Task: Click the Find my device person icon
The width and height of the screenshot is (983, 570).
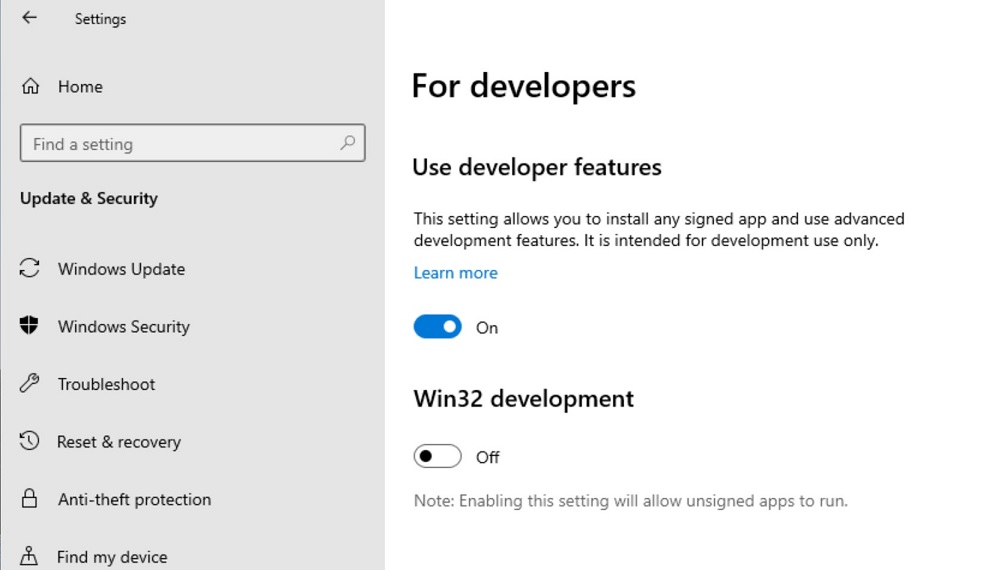Action: tap(30, 556)
